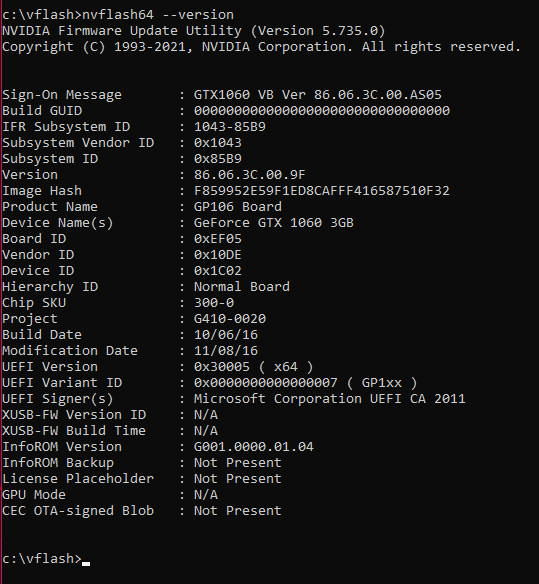This screenshot has width=539, height=584.
Task: Click the blinking cursor at bottom prompt
Action: [86, 564]
